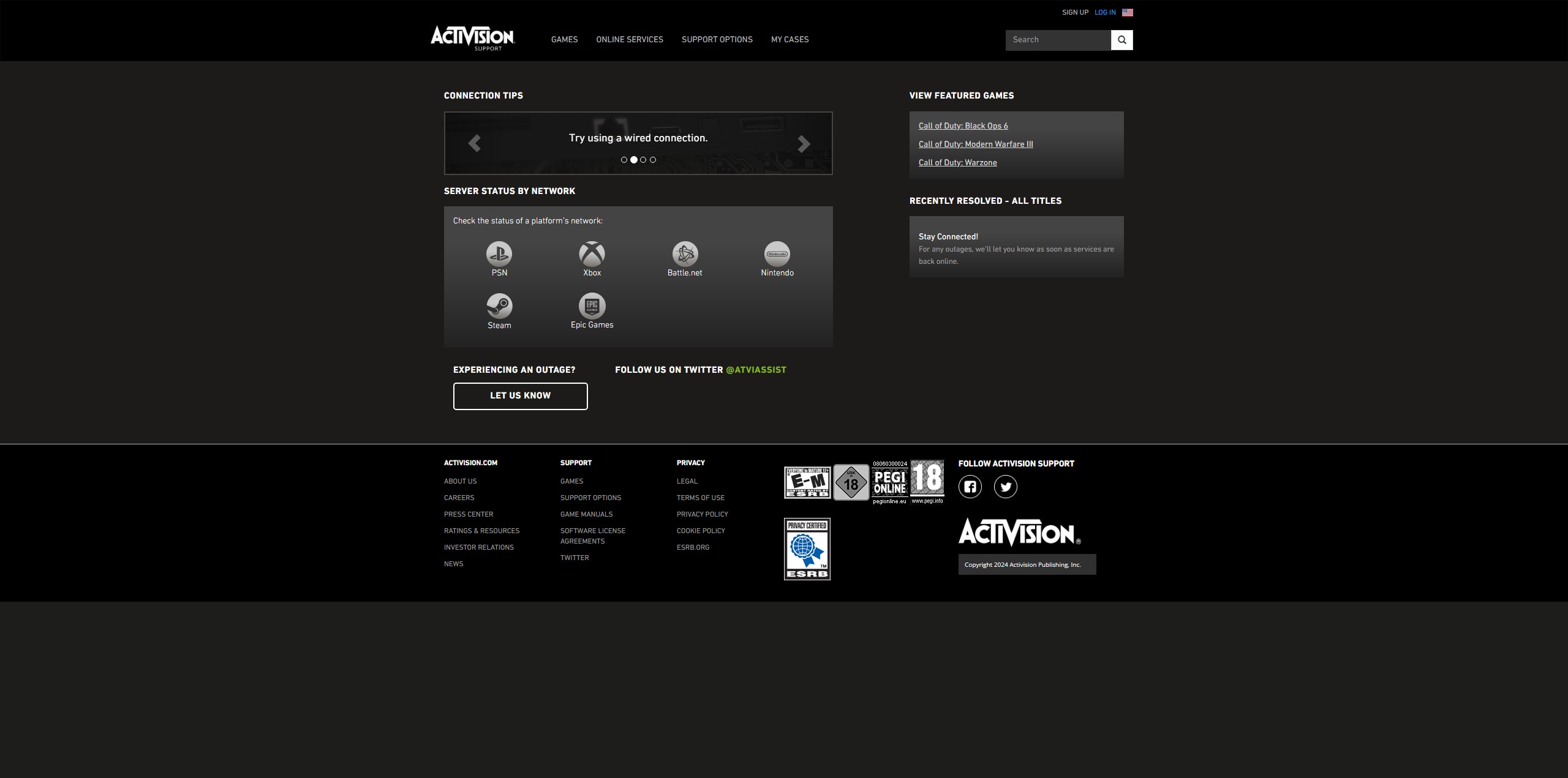Screen dimensions: 1568x778
Task: Select the first carousel indicator dot
Action: [624, 160]
